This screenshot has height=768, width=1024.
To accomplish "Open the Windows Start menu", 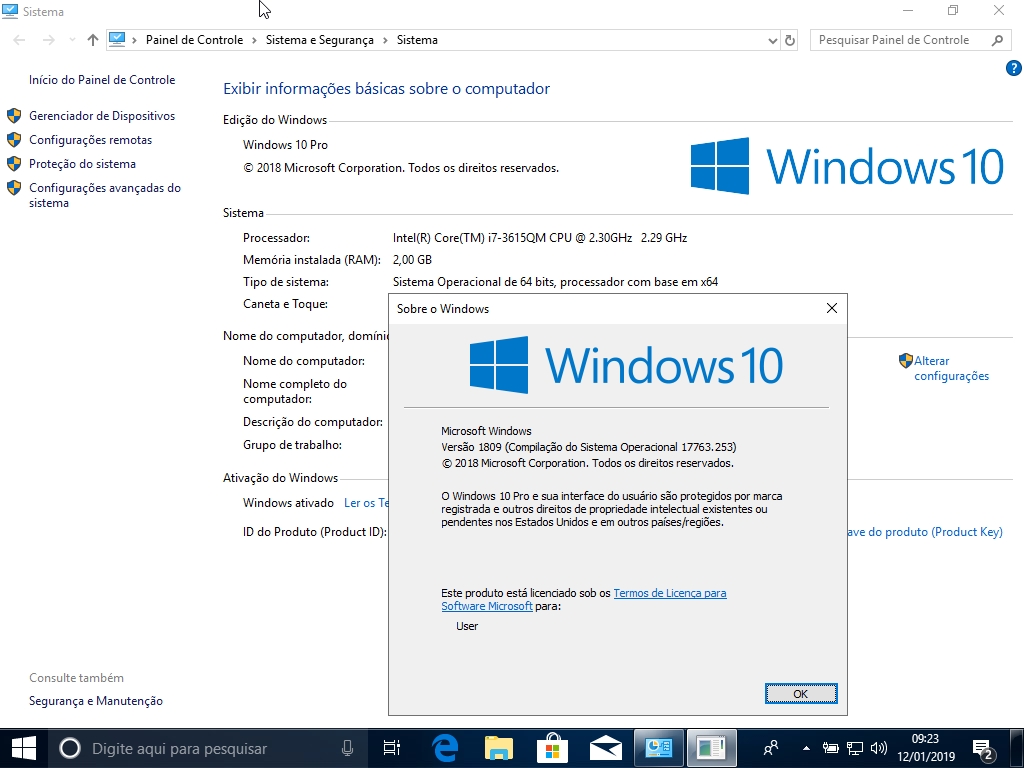I will tap(24, 748).
